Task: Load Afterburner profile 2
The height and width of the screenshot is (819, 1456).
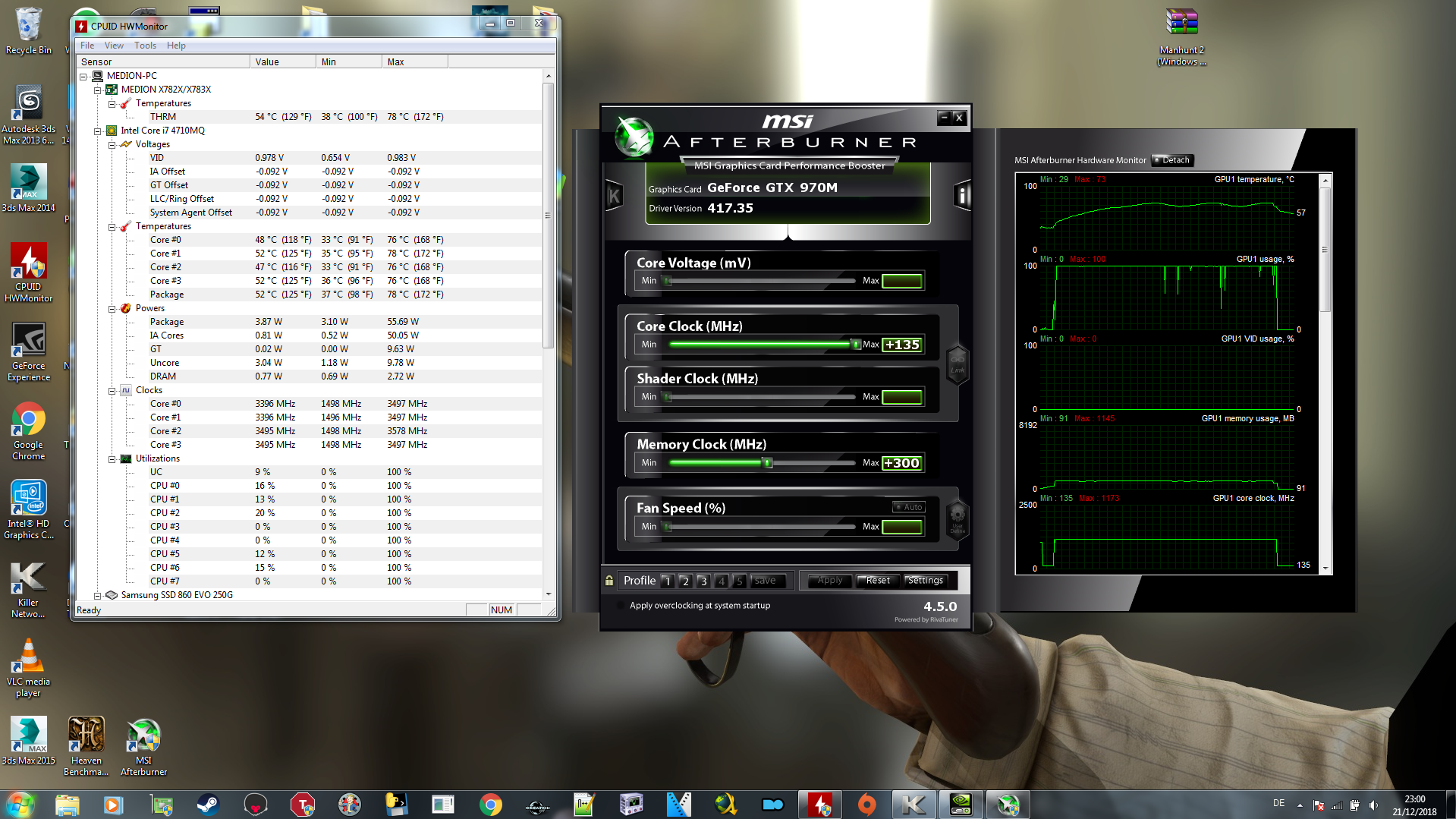Action: (x=685, y=581)
